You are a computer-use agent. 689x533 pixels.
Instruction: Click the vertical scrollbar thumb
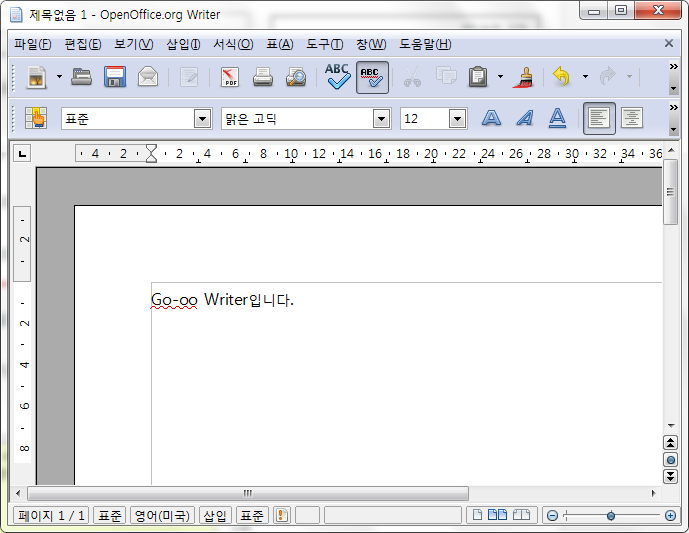[x=670, y=192]
